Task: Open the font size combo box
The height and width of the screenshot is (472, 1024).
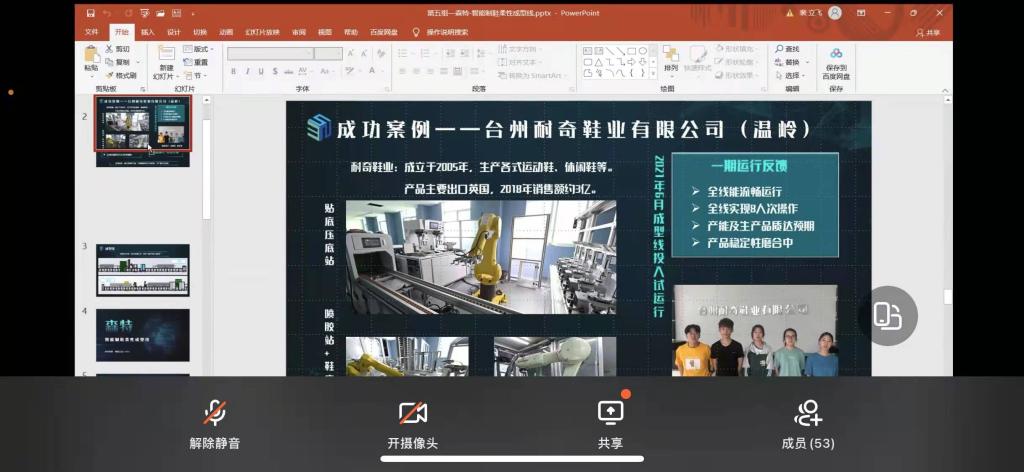Action: [328, 54]
